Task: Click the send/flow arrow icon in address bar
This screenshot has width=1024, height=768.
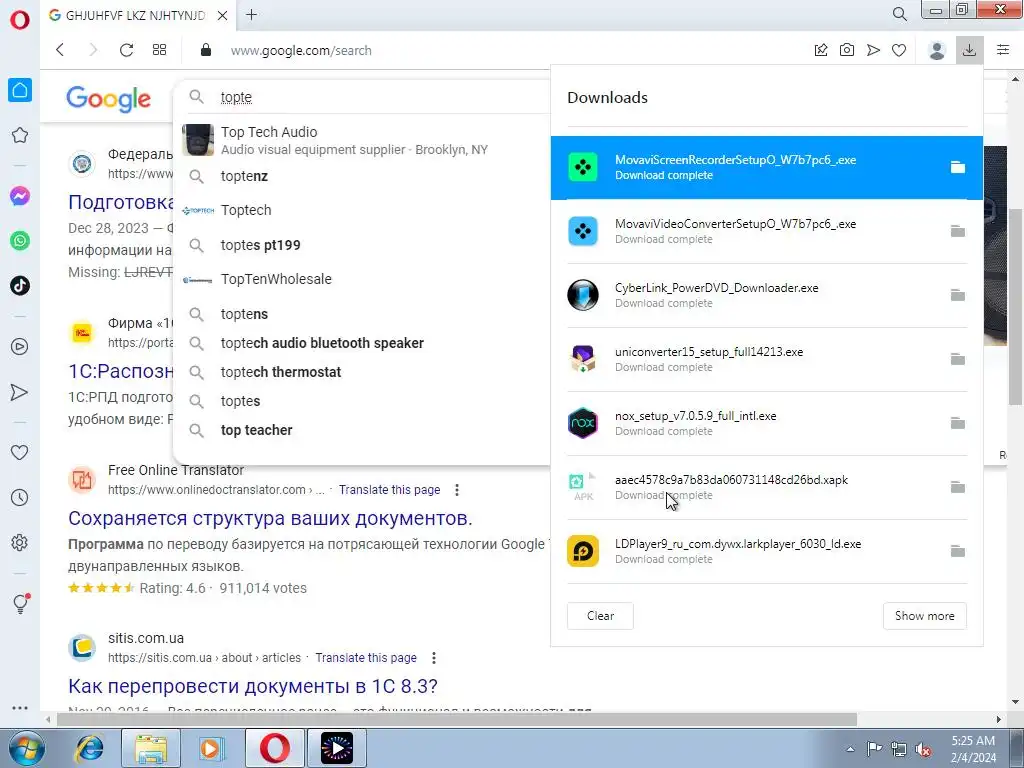Action: tap(873, 50)
